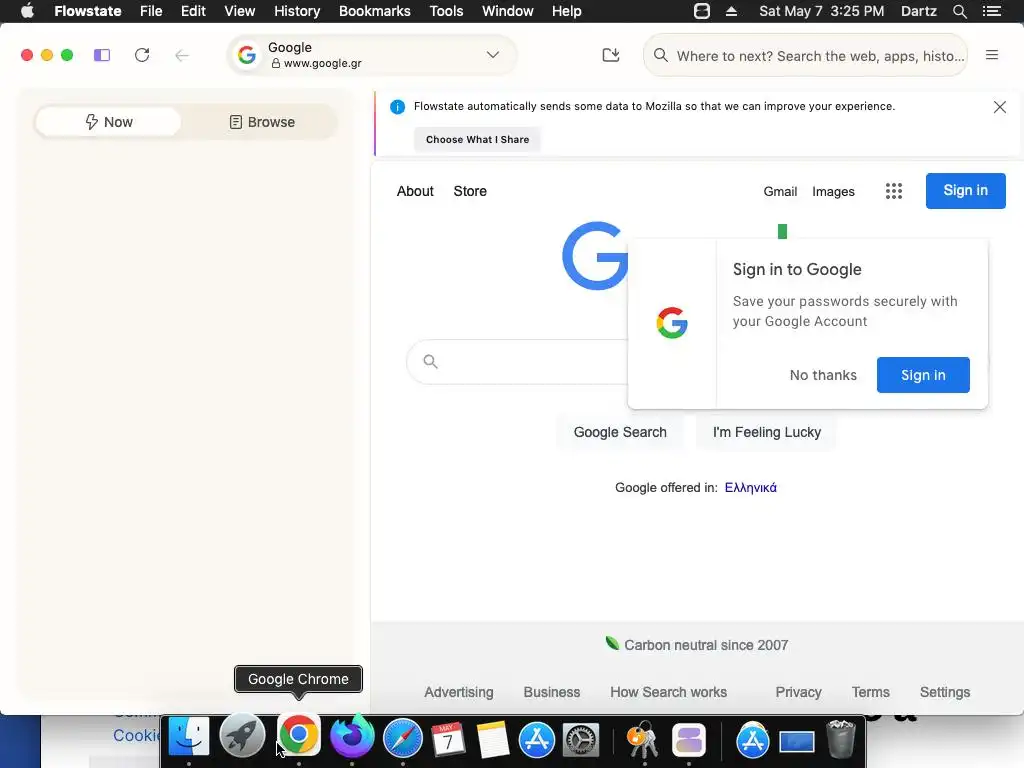Open the Terms footer link
The width and height of the screenshot is (1024, 768).
coord(870,692)
